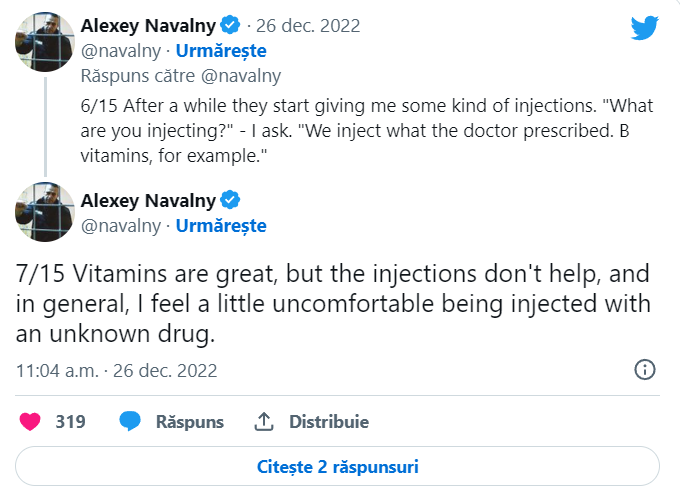680x487 pixels.
Task: Click the Răspuns reply button
Action: 189,421
